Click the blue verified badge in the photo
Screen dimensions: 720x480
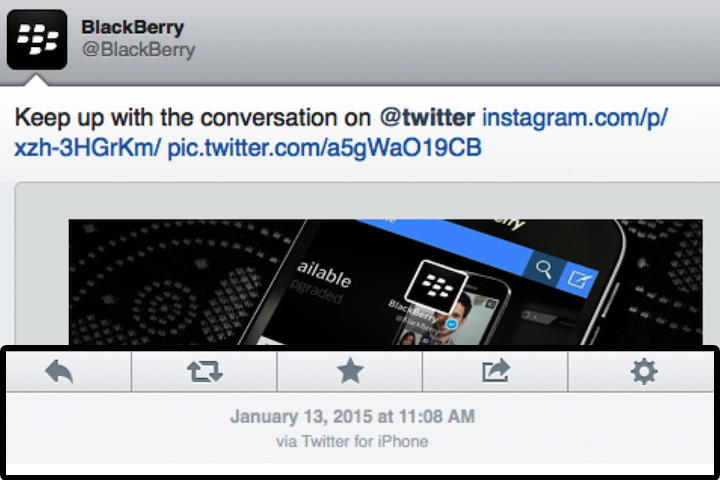point(452,325)
